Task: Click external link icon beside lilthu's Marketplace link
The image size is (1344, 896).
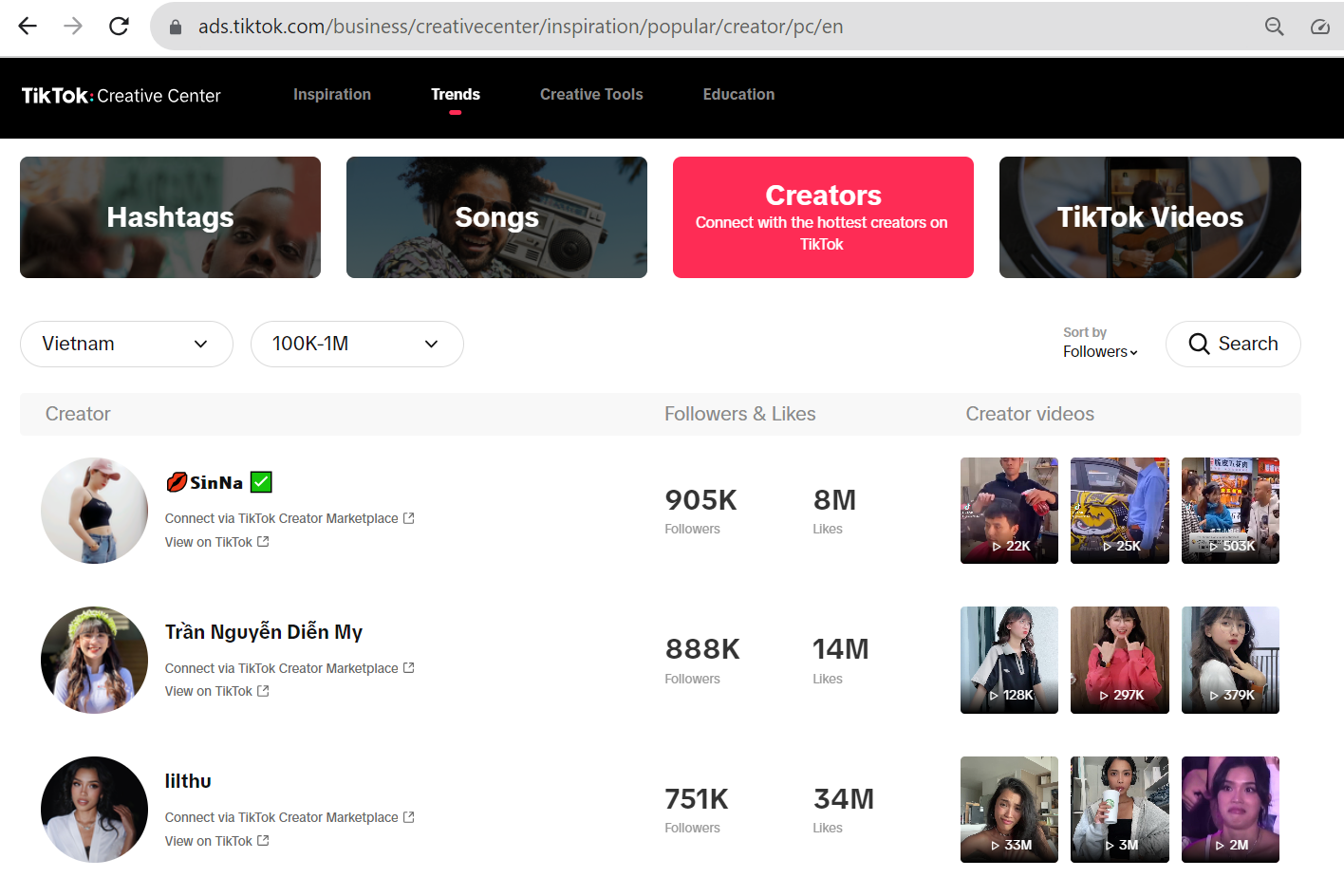Action: [409, 817]
